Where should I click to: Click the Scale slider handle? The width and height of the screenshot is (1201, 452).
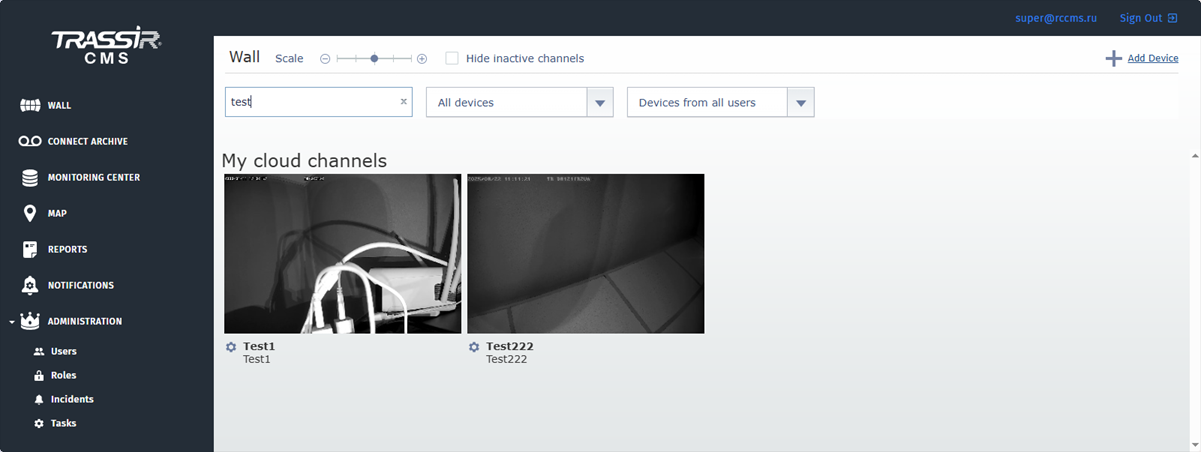(x=374, y=59)
